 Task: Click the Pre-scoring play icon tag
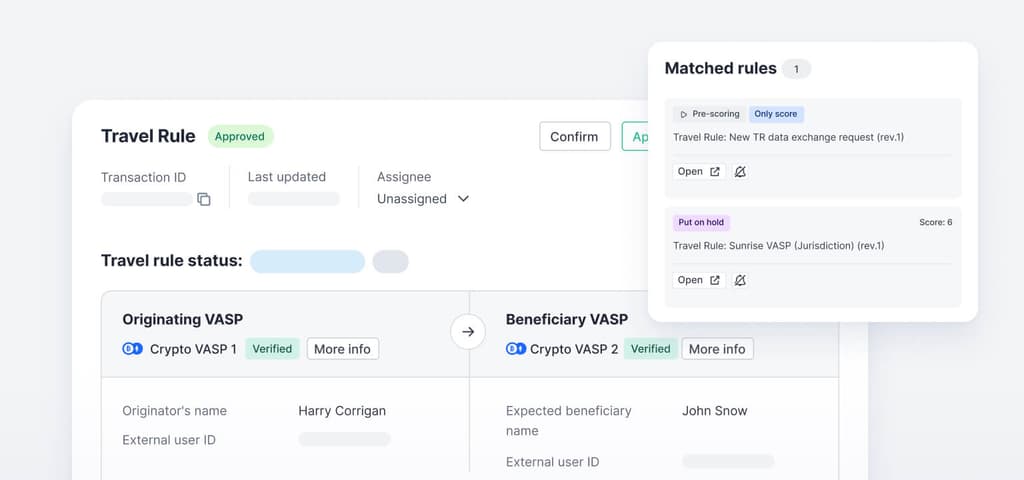point(708,114)
